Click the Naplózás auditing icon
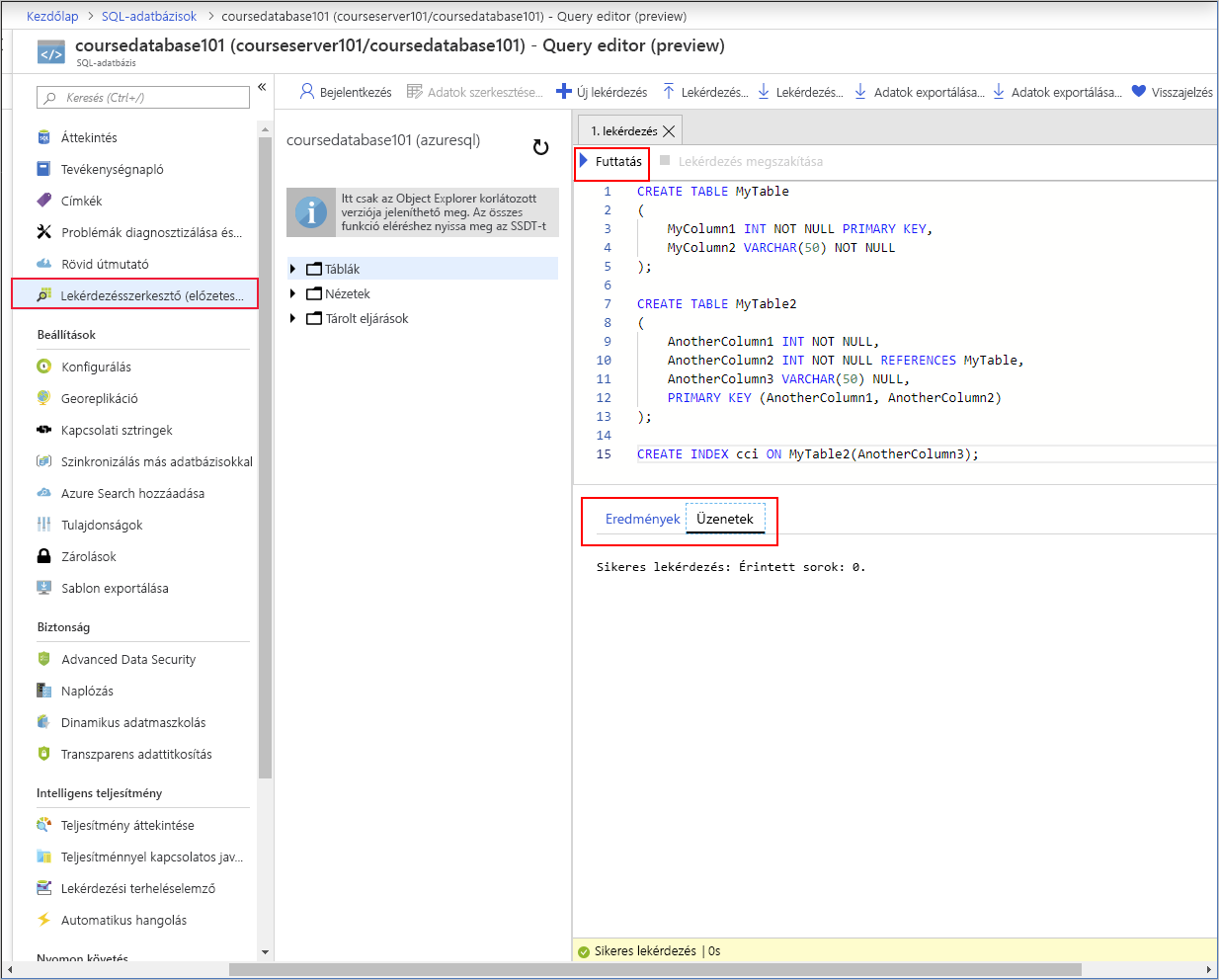The height and width of the screenshot is (980, 1219). tap(43, 691)
